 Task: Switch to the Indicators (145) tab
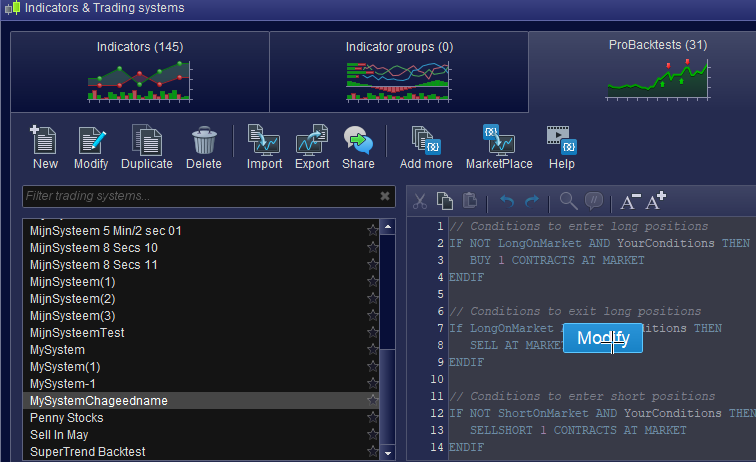coord(140,72)
